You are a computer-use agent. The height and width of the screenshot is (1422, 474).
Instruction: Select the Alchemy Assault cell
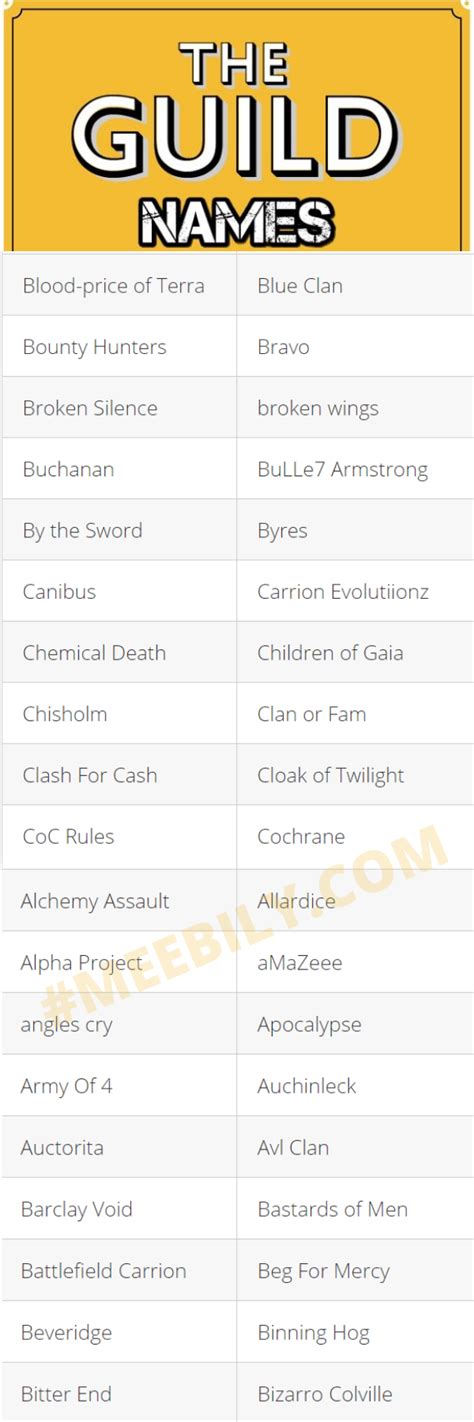coord(119,900)
